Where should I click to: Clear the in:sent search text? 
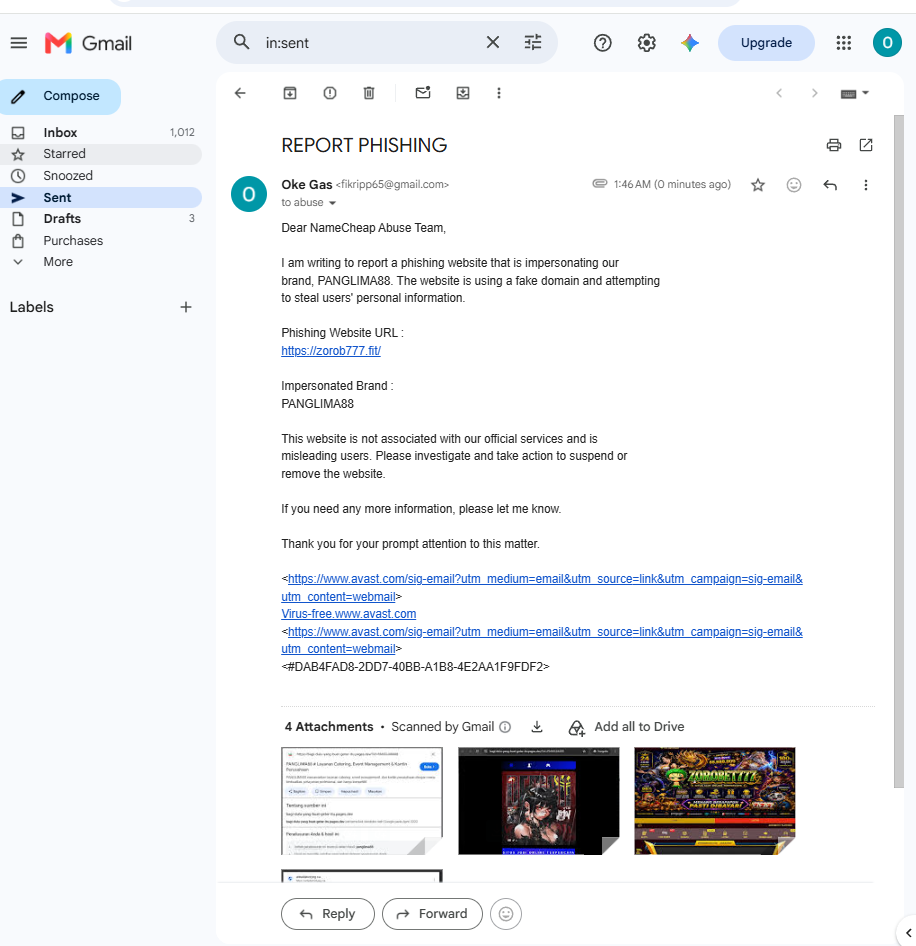point(492,42)
